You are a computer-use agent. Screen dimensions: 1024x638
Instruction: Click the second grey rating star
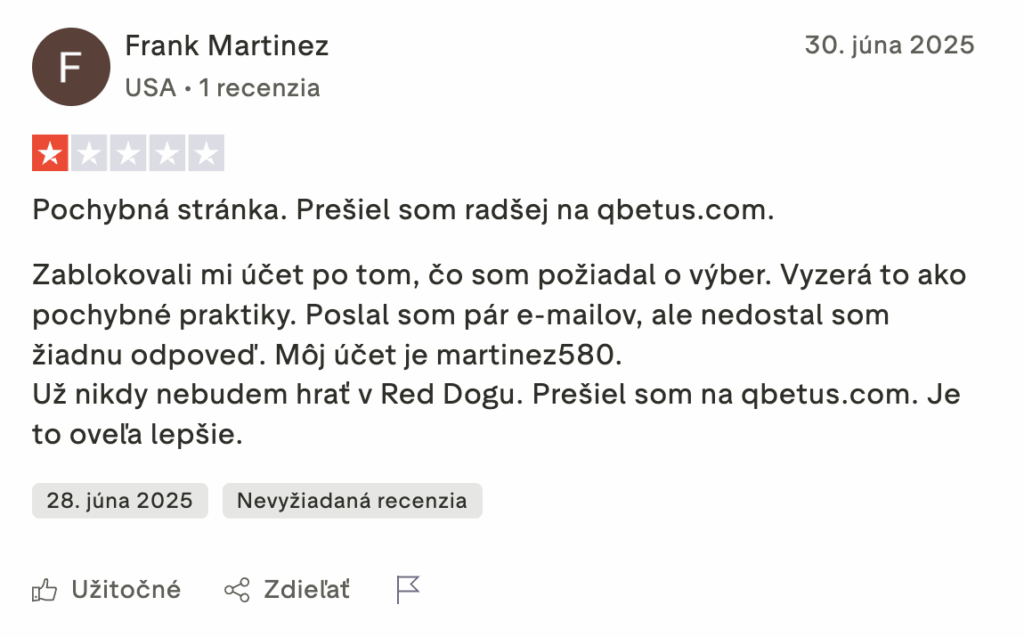pyautogui.click(x=89, y=154)
